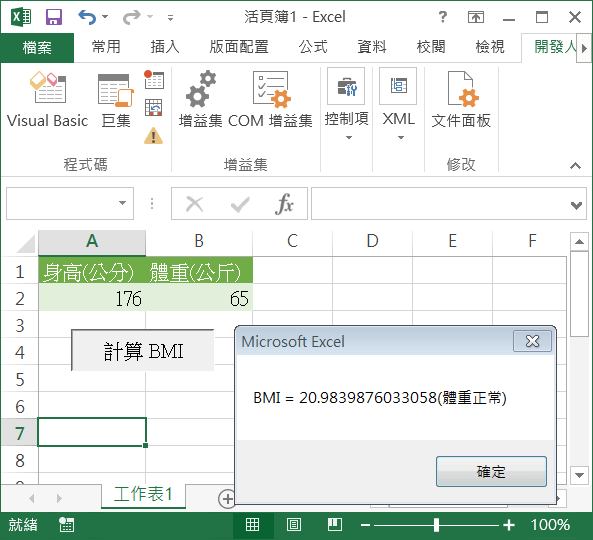593x540 pixels.
Task: Expand the XML group dropdown
Action: [398, 104]
